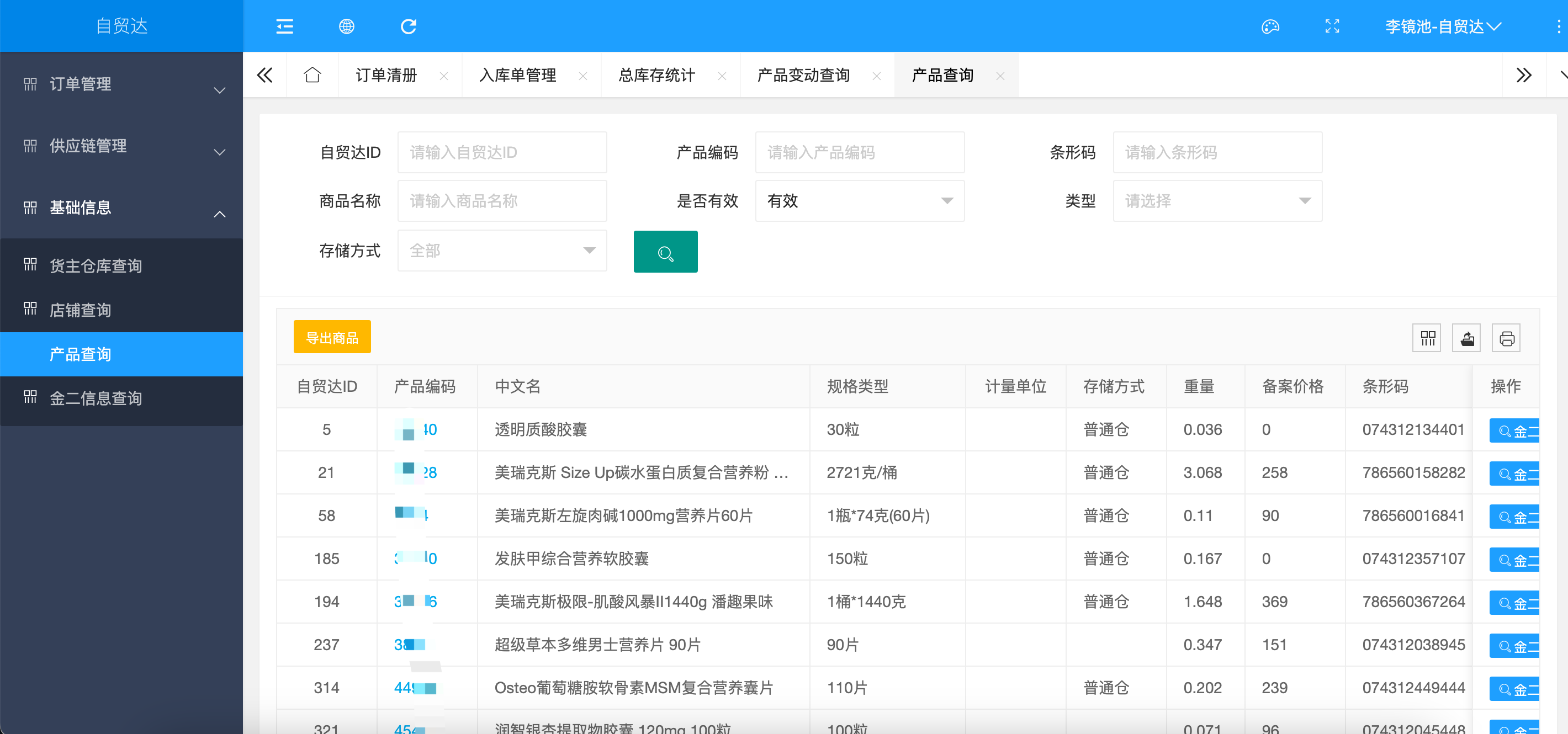Focus the 商品名称 input field

coord(502,201)
